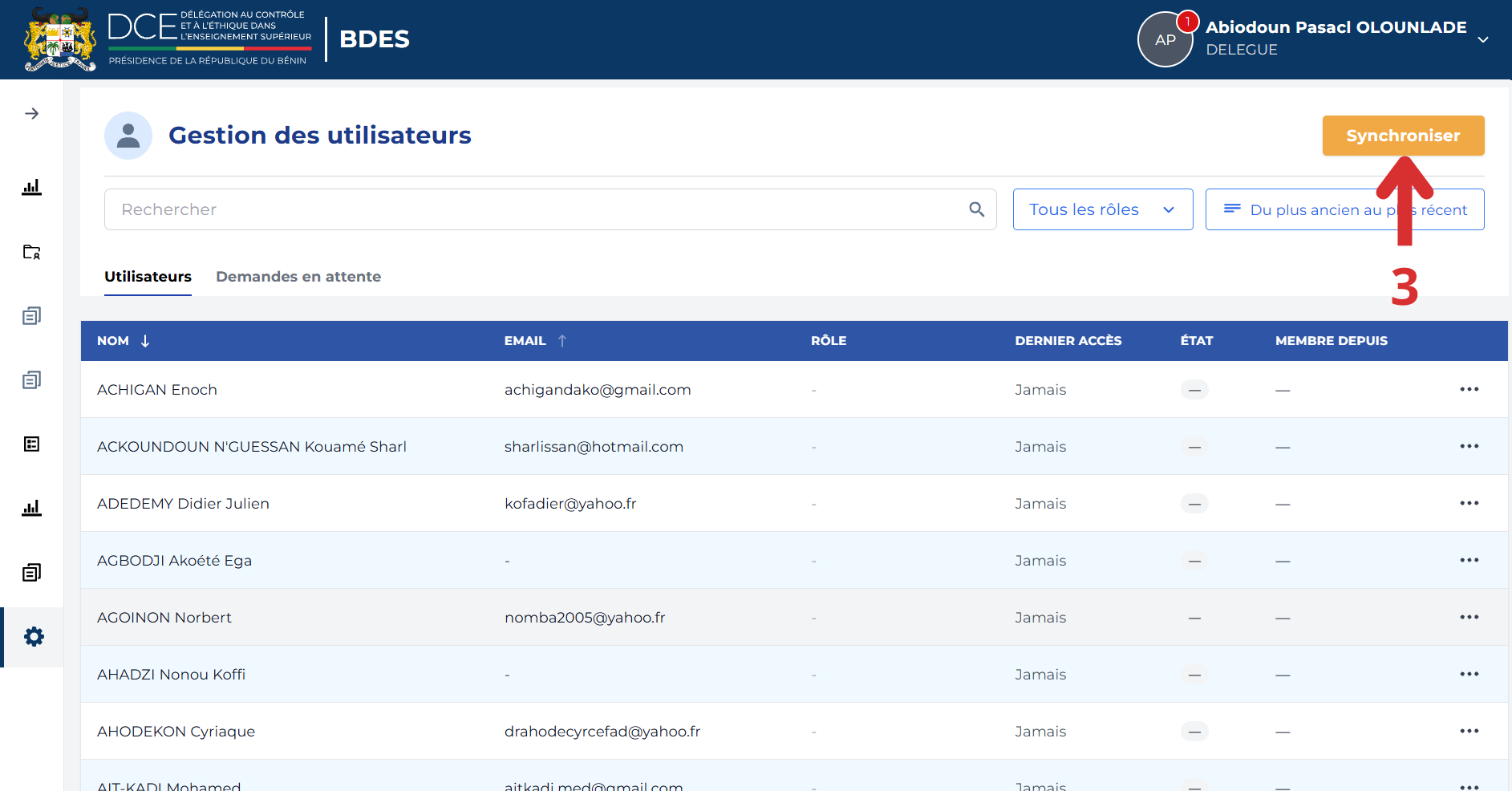Click the email kofadier@yahoo.fr
Screen dimensions: 1512x791
[x=570, y=504]
